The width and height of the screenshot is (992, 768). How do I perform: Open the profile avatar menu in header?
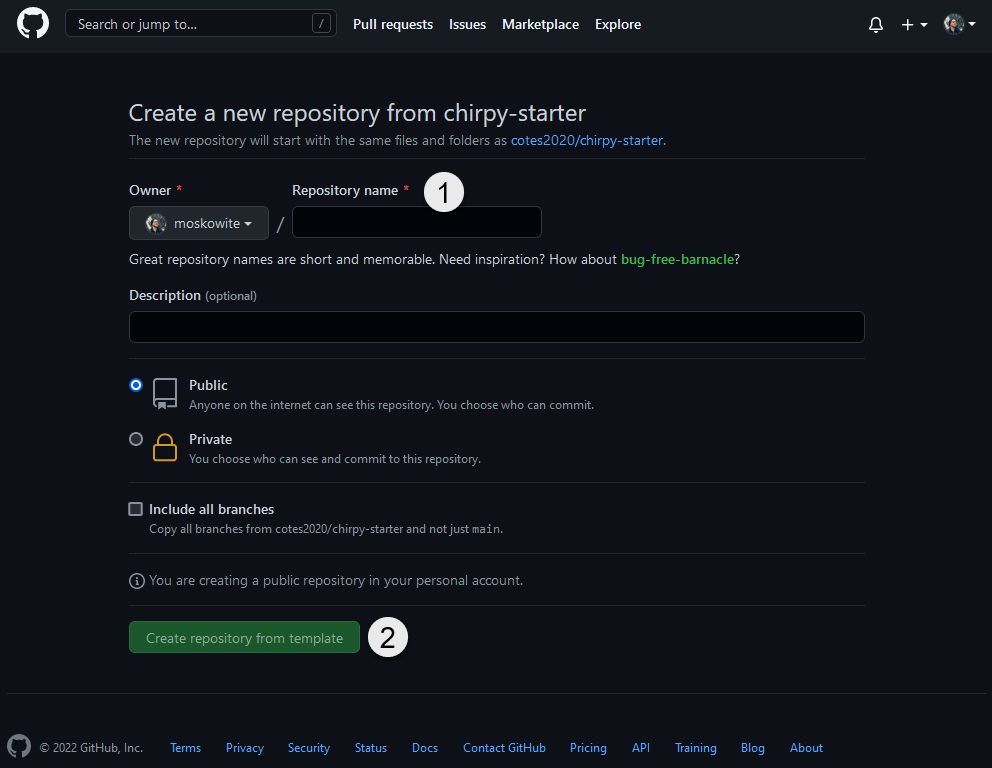(959, 24)
